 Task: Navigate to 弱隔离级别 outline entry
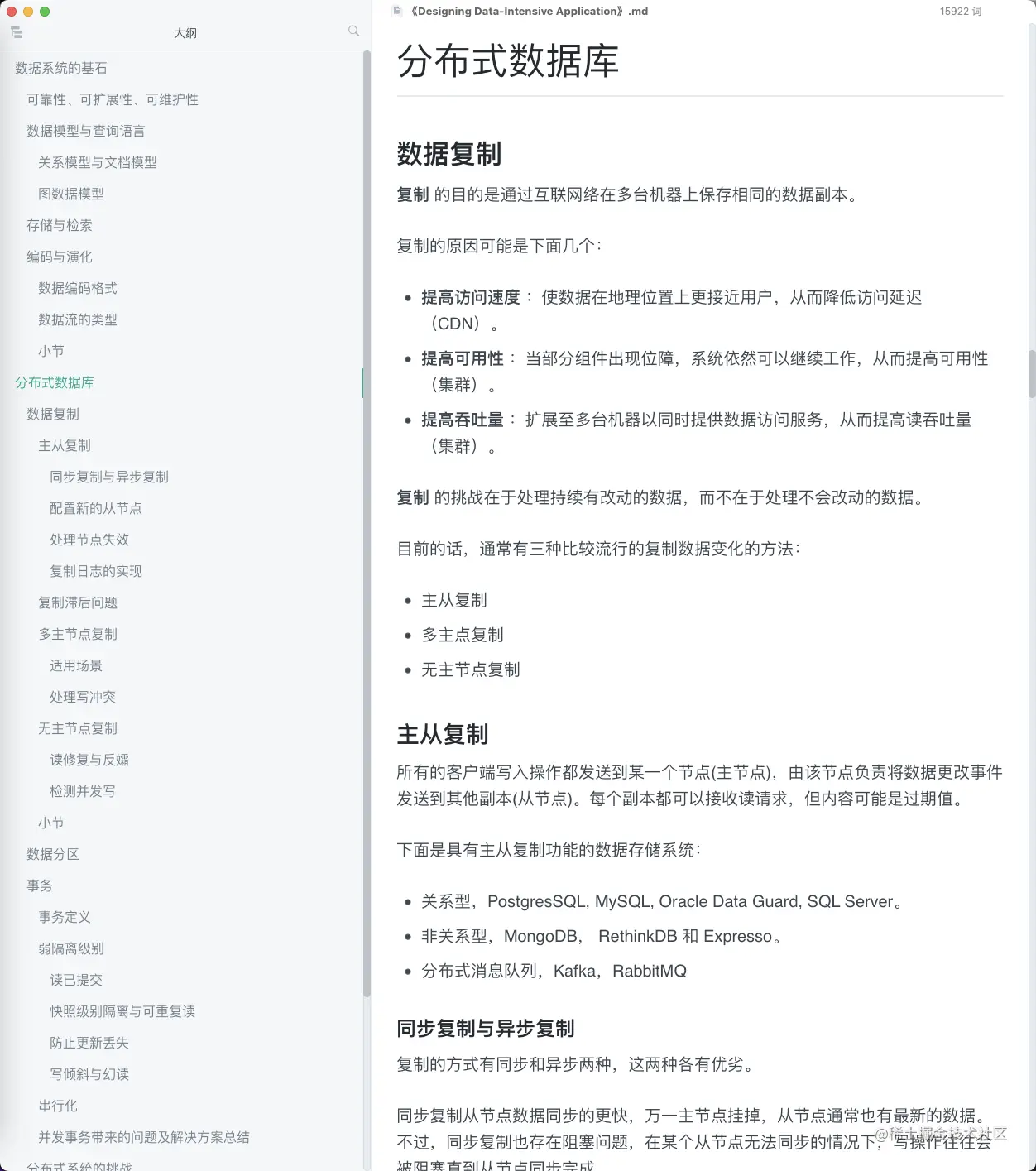pos(71,948)
